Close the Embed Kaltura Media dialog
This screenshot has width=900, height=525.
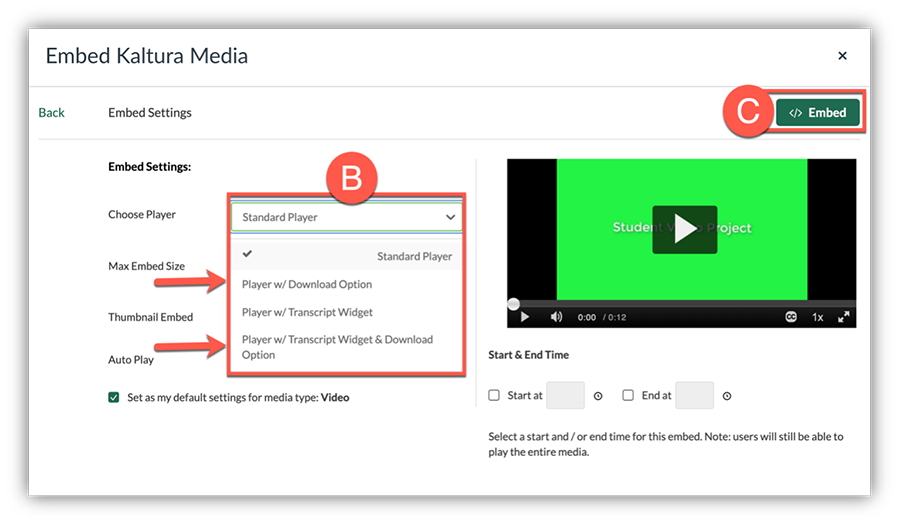(x=842, y=56)
